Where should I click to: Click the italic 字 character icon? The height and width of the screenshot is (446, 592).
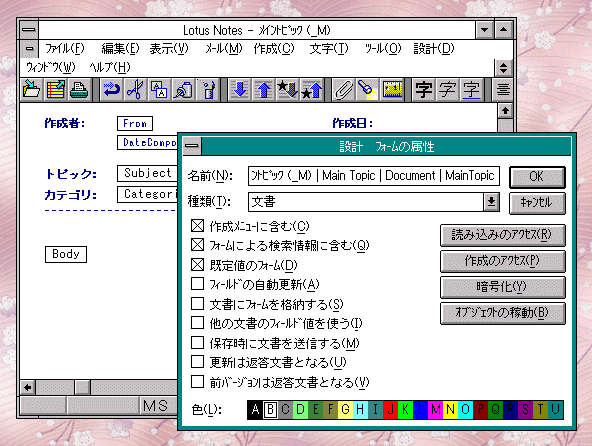[447, 90]
